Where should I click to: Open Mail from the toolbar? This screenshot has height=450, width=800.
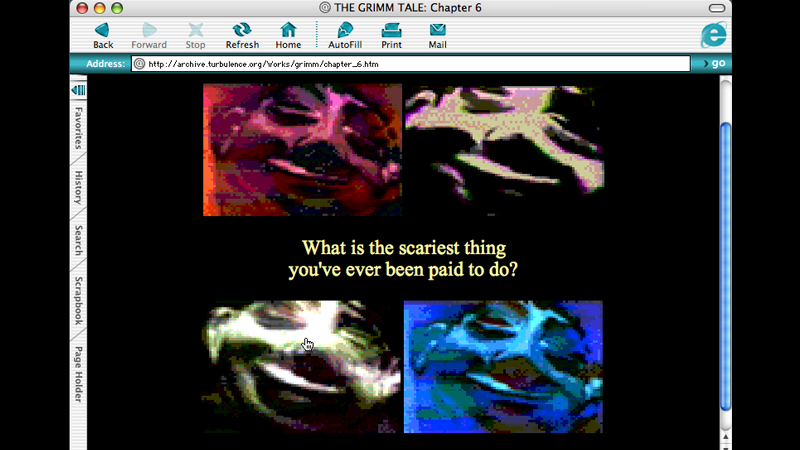tap(437, 30)
